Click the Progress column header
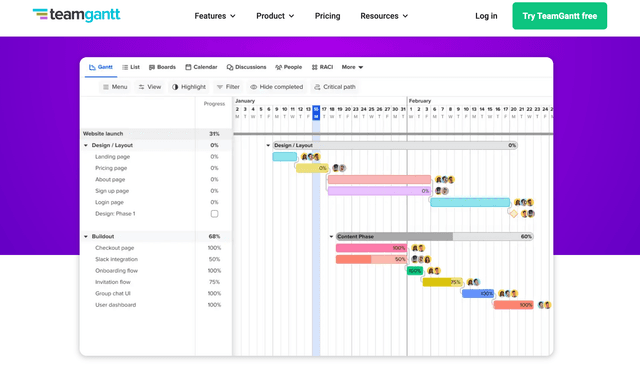 (x=214, y=104)
